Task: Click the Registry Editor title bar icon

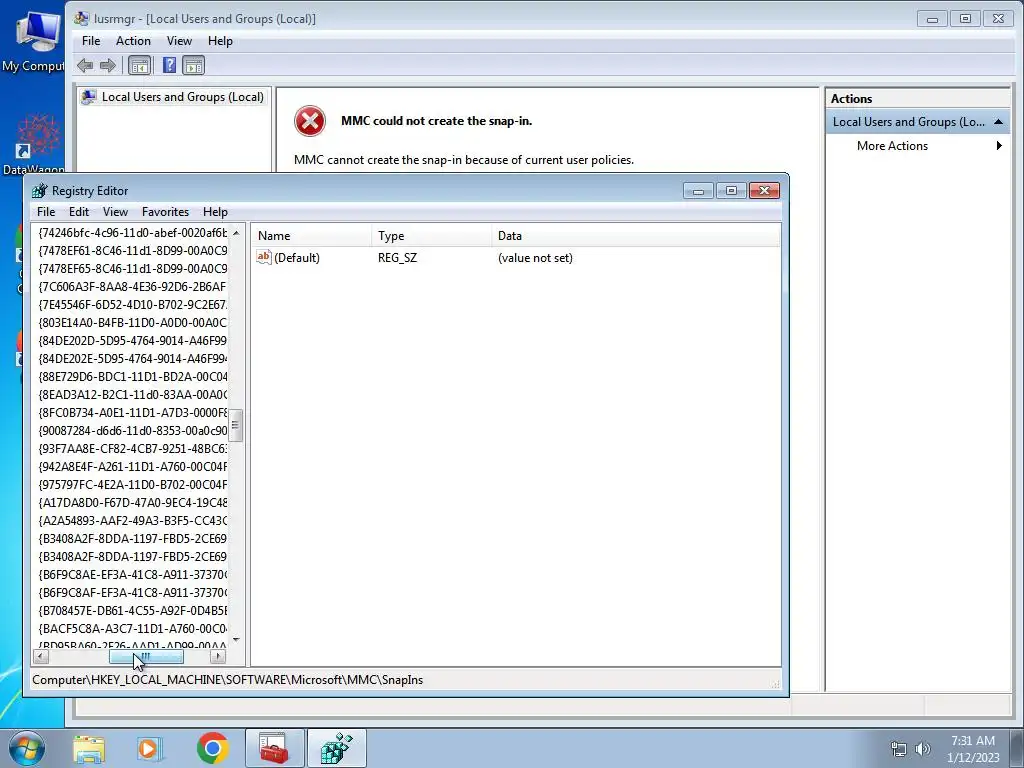Action: click(x=40, y=191)
